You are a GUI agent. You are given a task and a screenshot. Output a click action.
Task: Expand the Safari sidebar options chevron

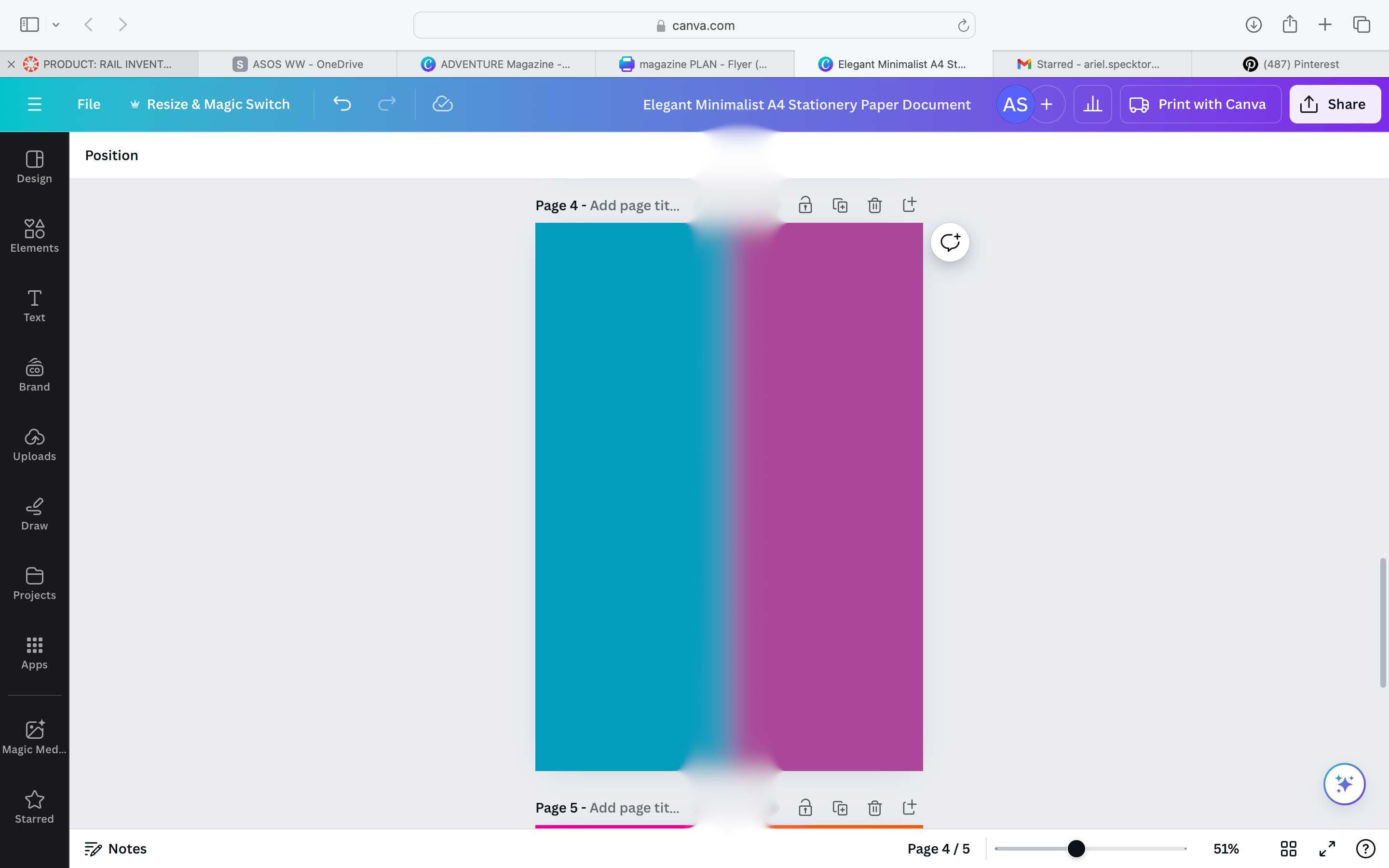point(55,25)
